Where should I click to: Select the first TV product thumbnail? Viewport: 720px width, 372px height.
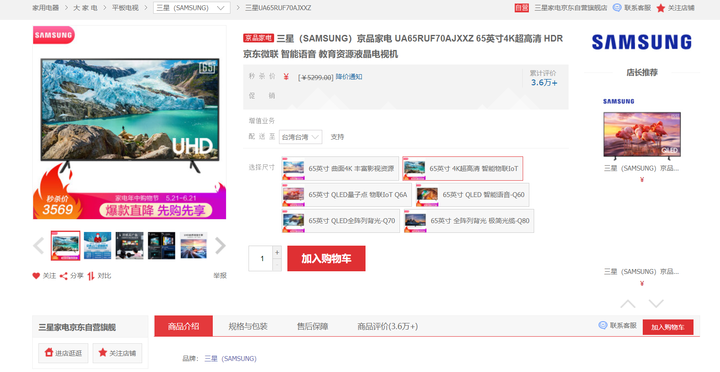coord(65,246)
